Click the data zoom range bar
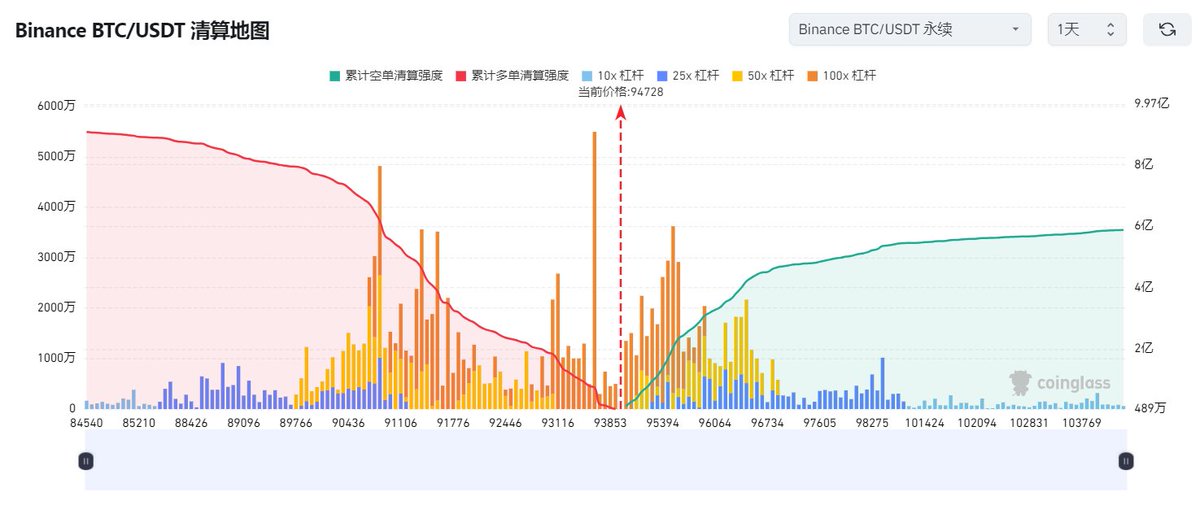This screenshot has height=505, width=1200. [606, 461]
